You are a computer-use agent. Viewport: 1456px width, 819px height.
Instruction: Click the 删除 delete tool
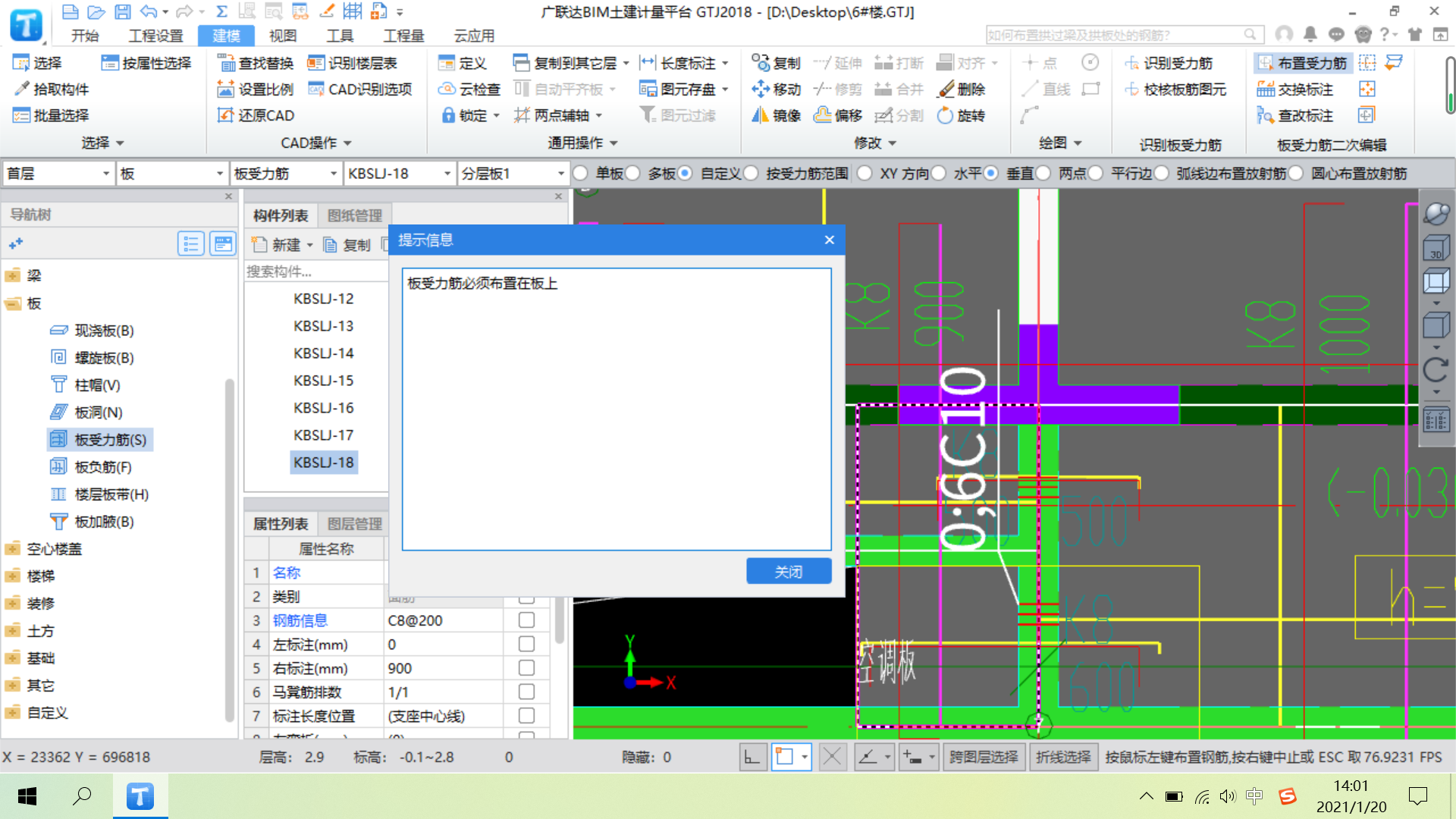[961, 89]
